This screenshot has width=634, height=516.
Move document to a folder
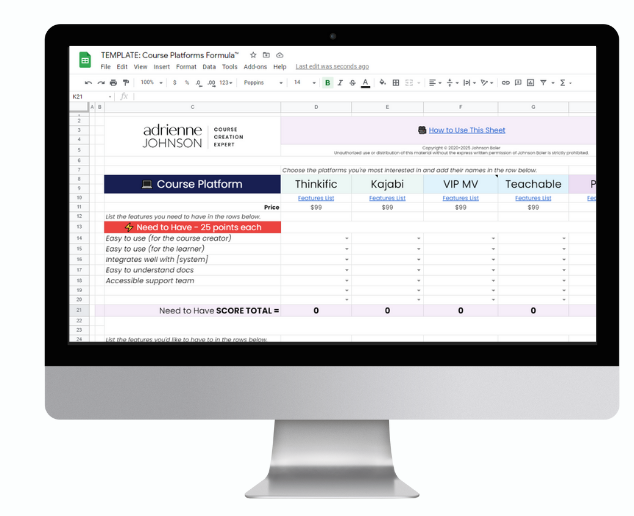[266, 55]
